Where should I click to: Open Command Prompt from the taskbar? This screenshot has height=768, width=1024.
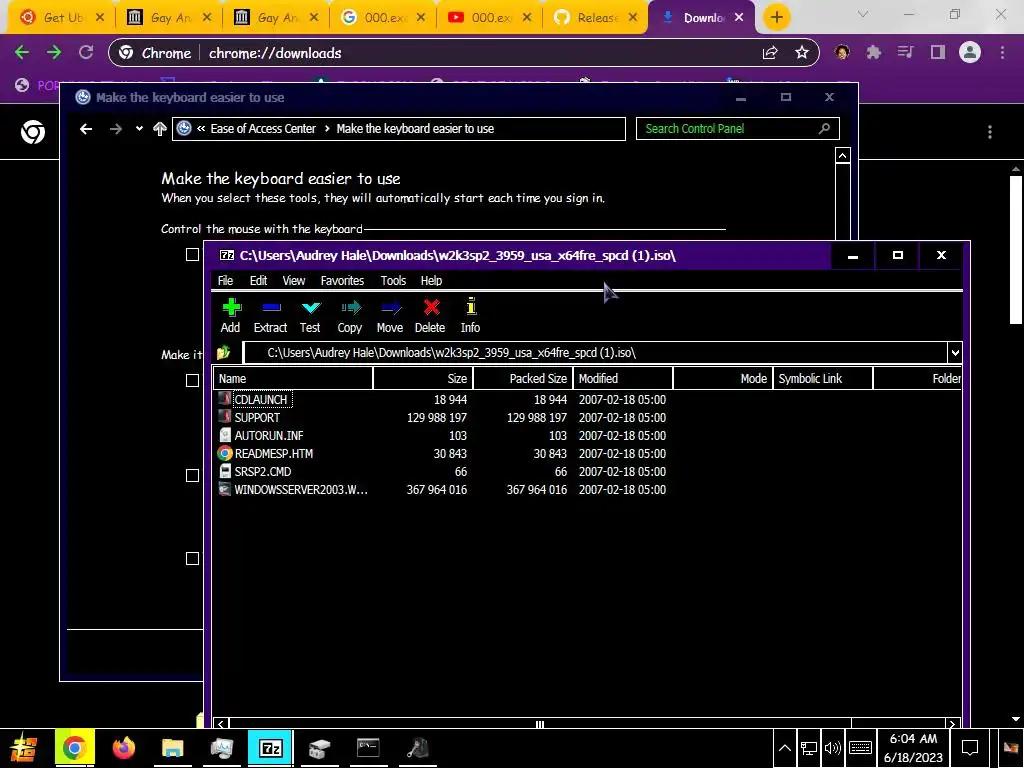pyautogui.click(x=368, y=748)
